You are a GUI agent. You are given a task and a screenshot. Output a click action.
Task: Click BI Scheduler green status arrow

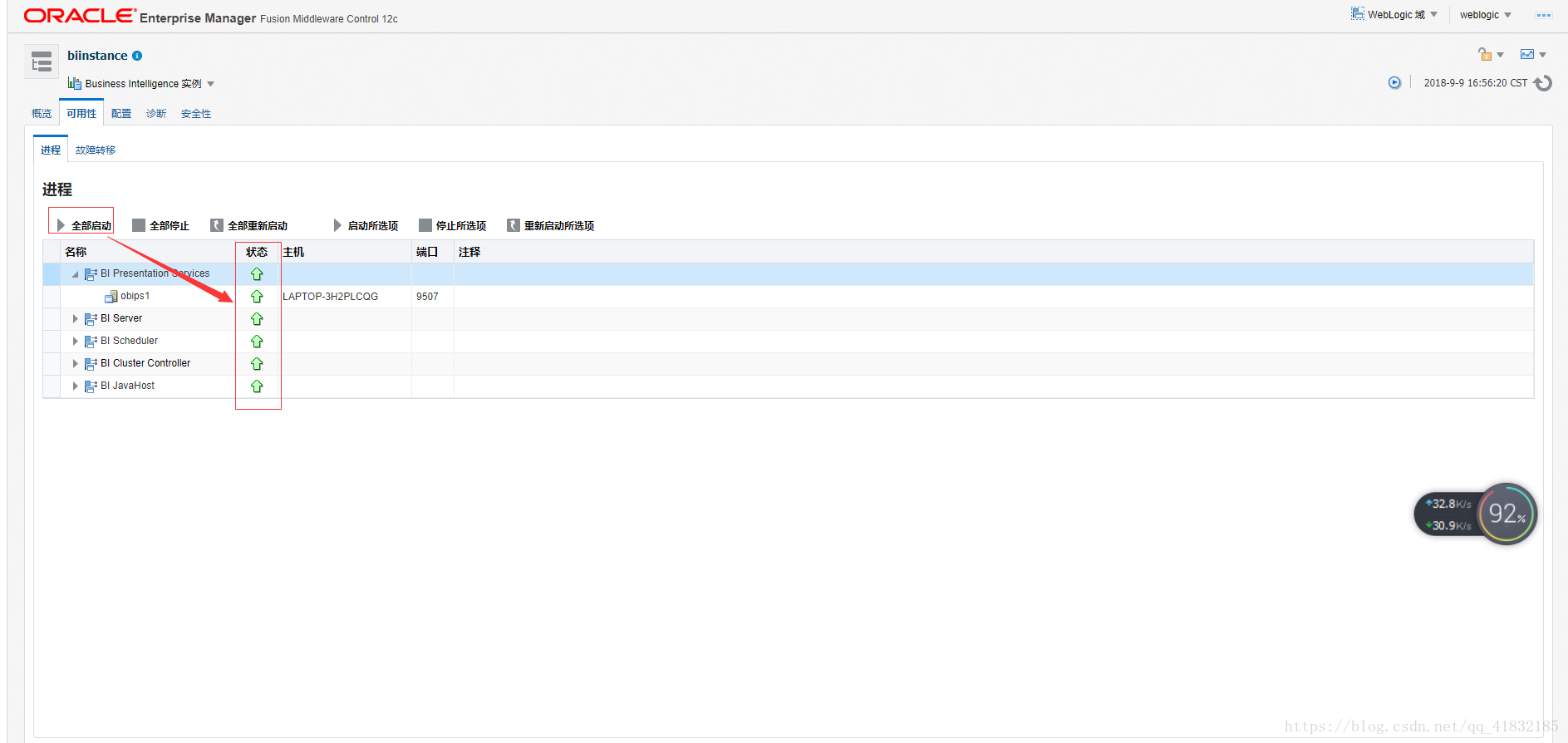(257, 342)
